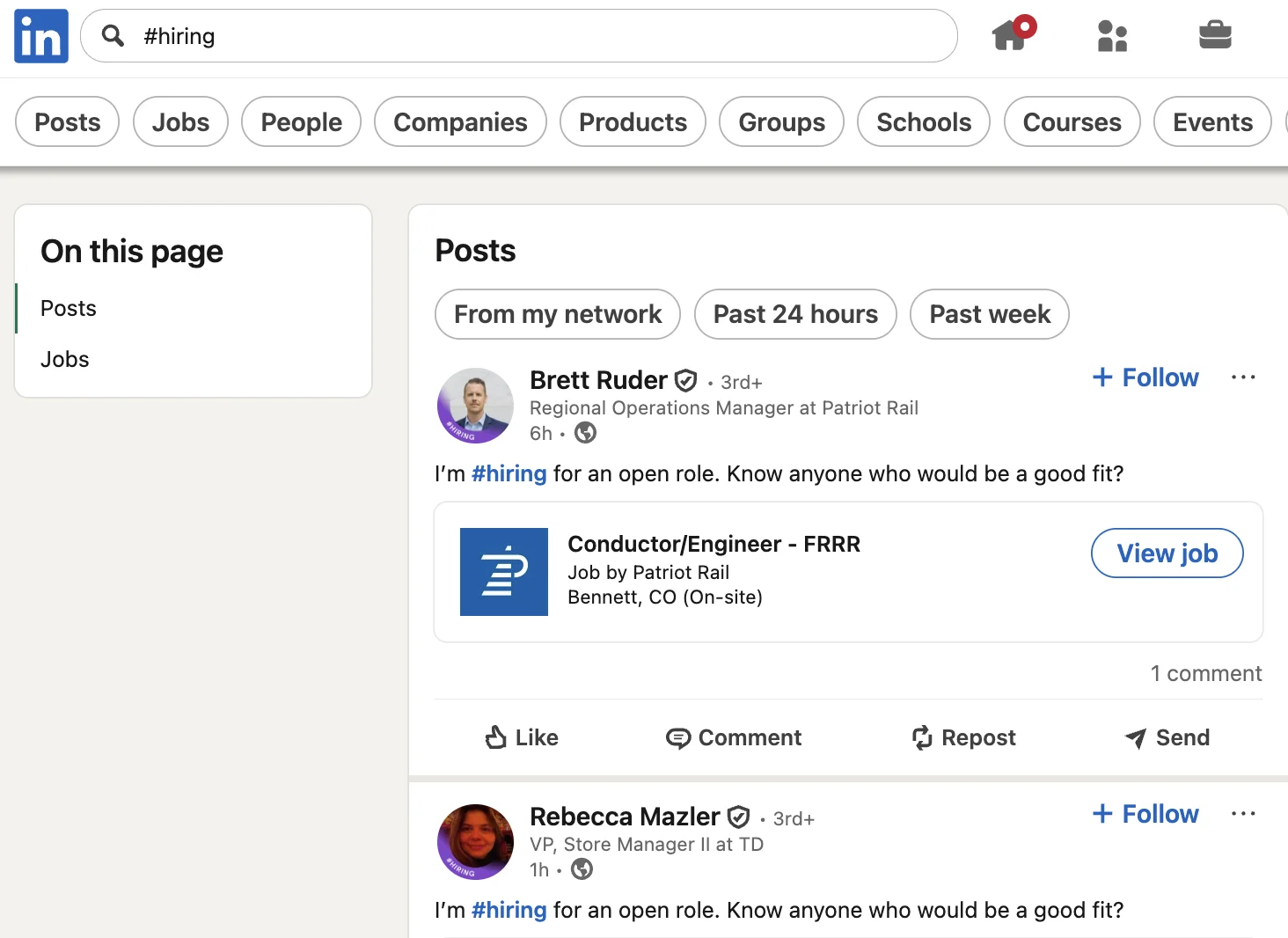Enable the From my network filter
The image size is (1288, 938).
click(557, 314)
